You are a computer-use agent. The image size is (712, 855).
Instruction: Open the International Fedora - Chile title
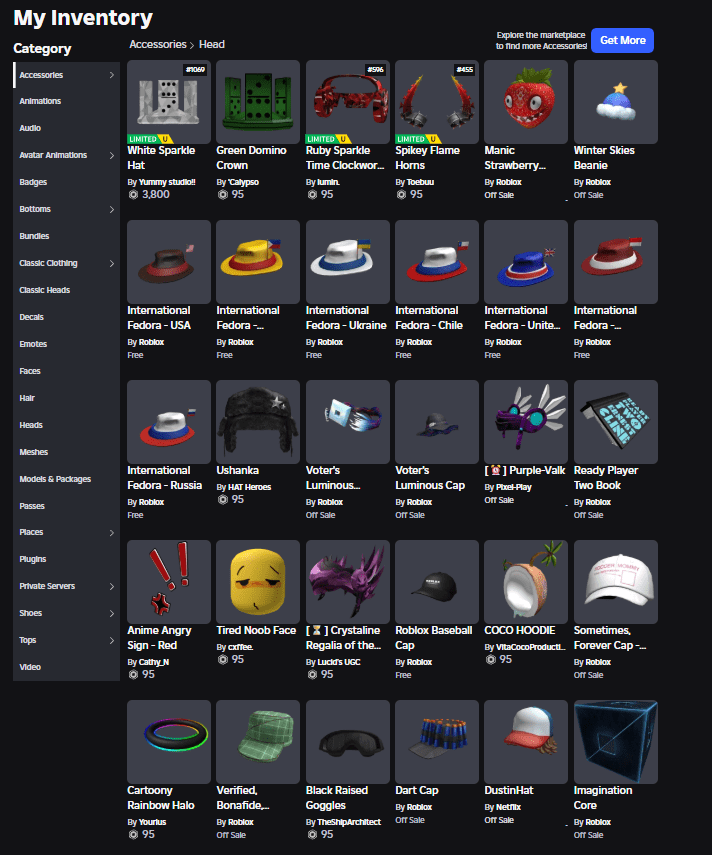pos(429,318)
